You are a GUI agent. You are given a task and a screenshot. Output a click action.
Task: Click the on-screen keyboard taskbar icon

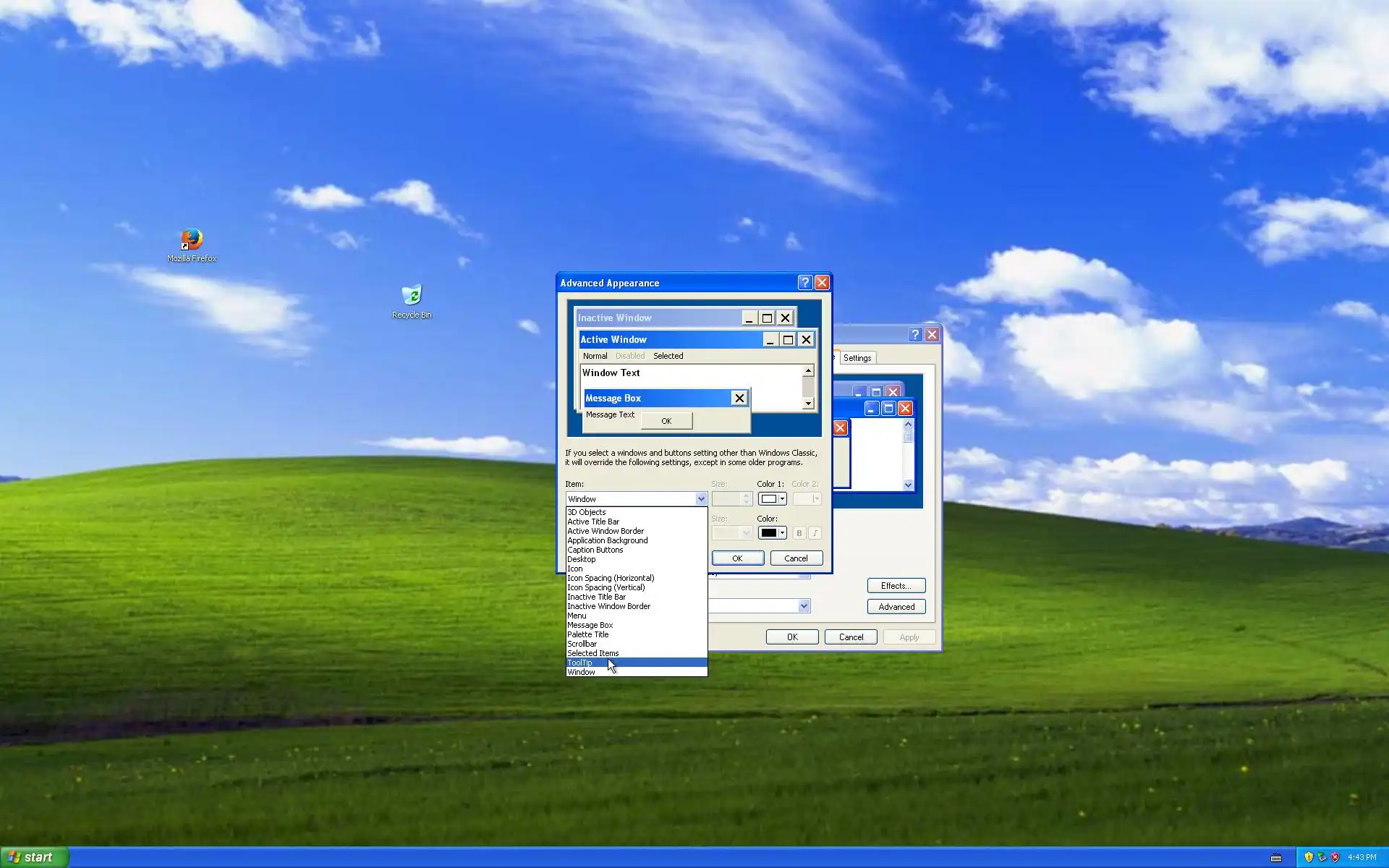[x=1276, y=858]
